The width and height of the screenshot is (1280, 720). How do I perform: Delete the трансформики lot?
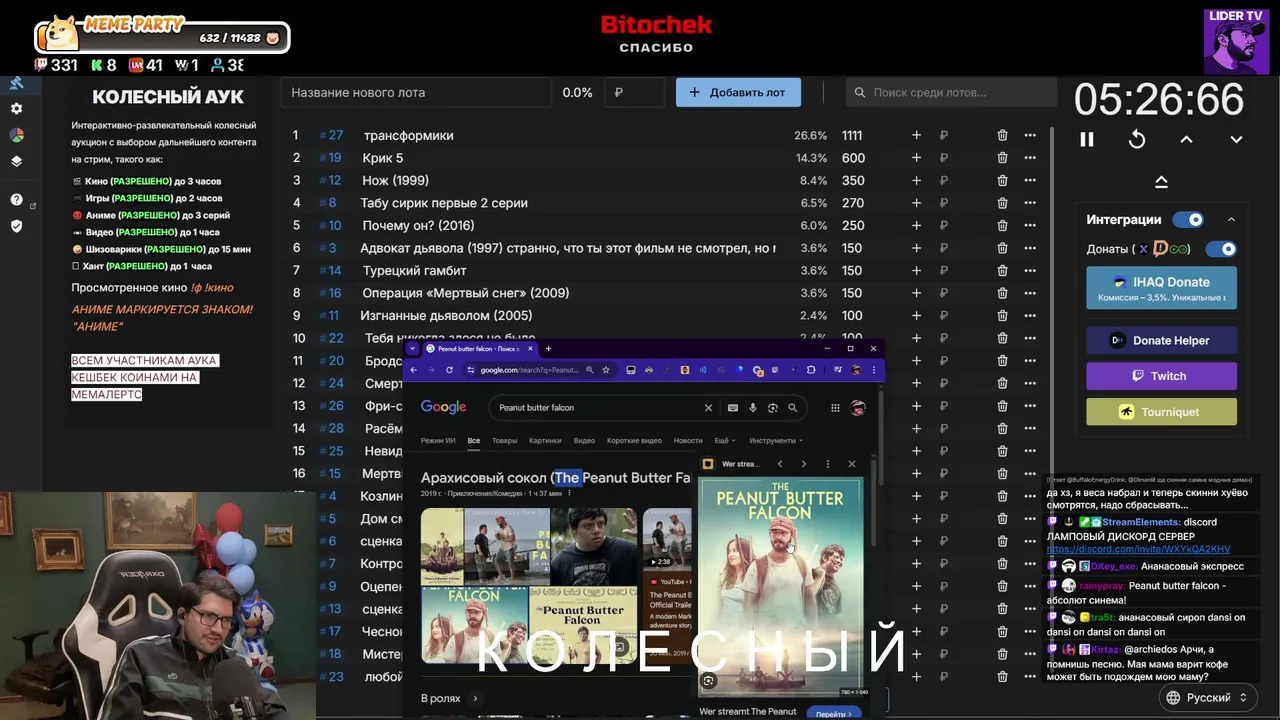click(x=1002, y=135)
